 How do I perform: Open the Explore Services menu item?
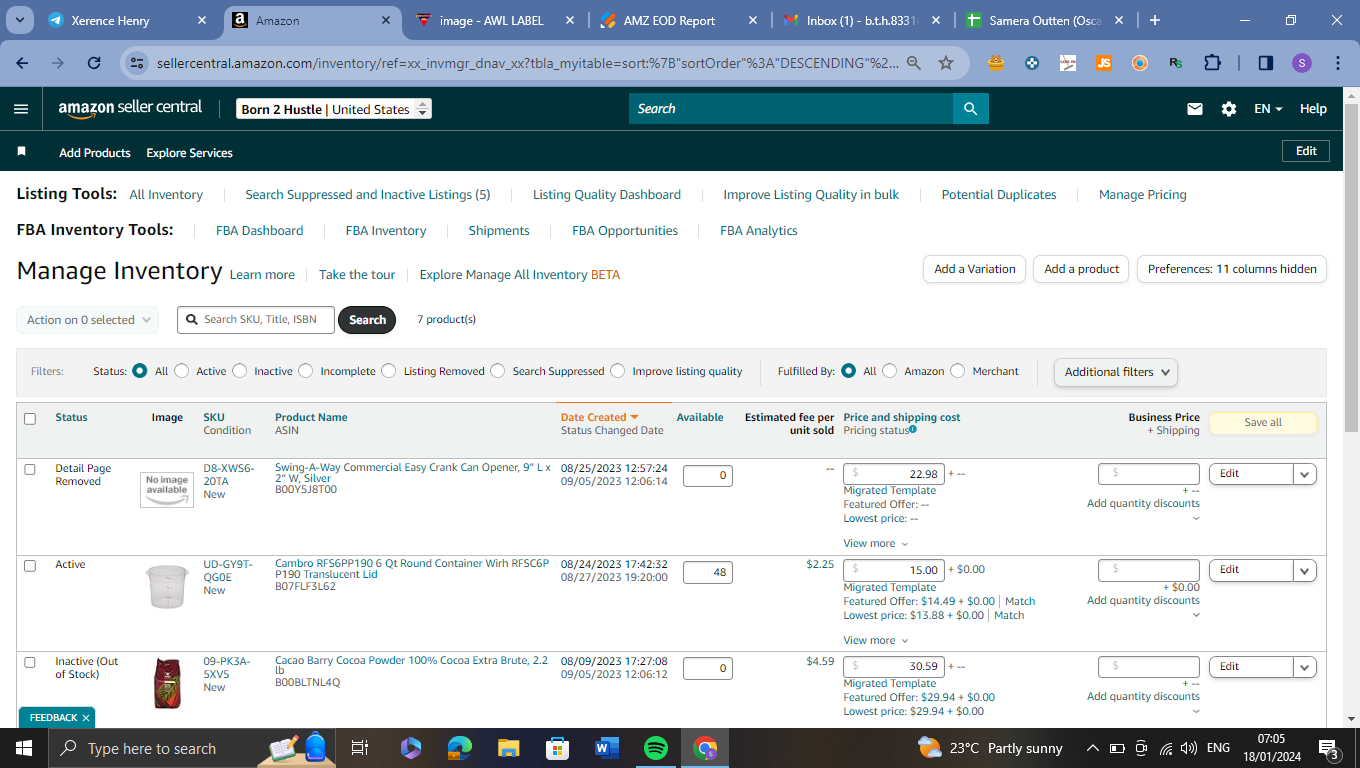(189, 153)
